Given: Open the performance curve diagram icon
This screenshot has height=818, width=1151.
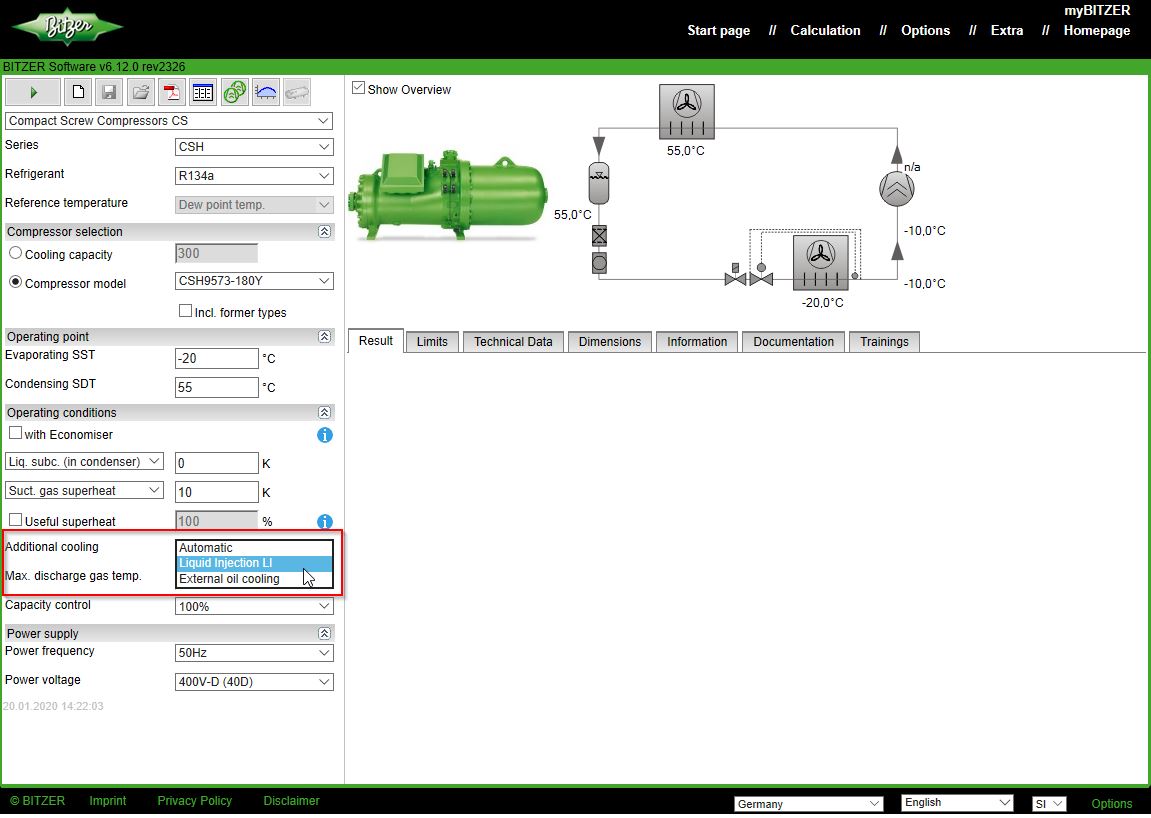Looking at the screenshot, I should pyautogui.click(x=265, y=91).
